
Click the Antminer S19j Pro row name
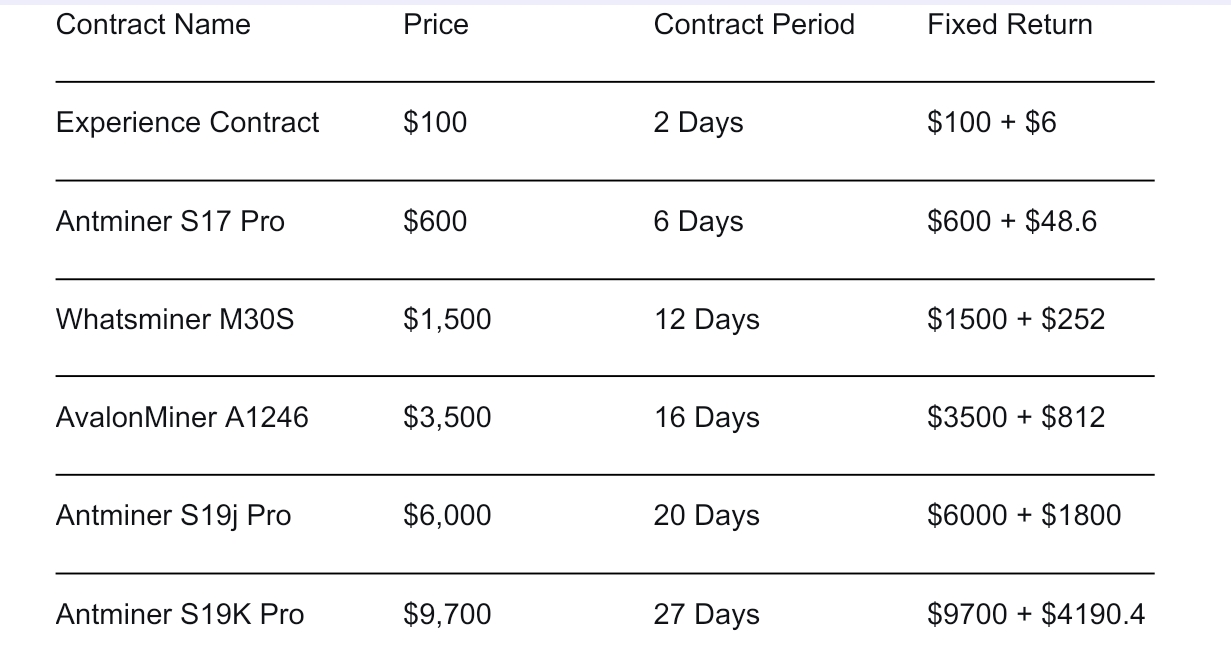[x=173, y=516]
